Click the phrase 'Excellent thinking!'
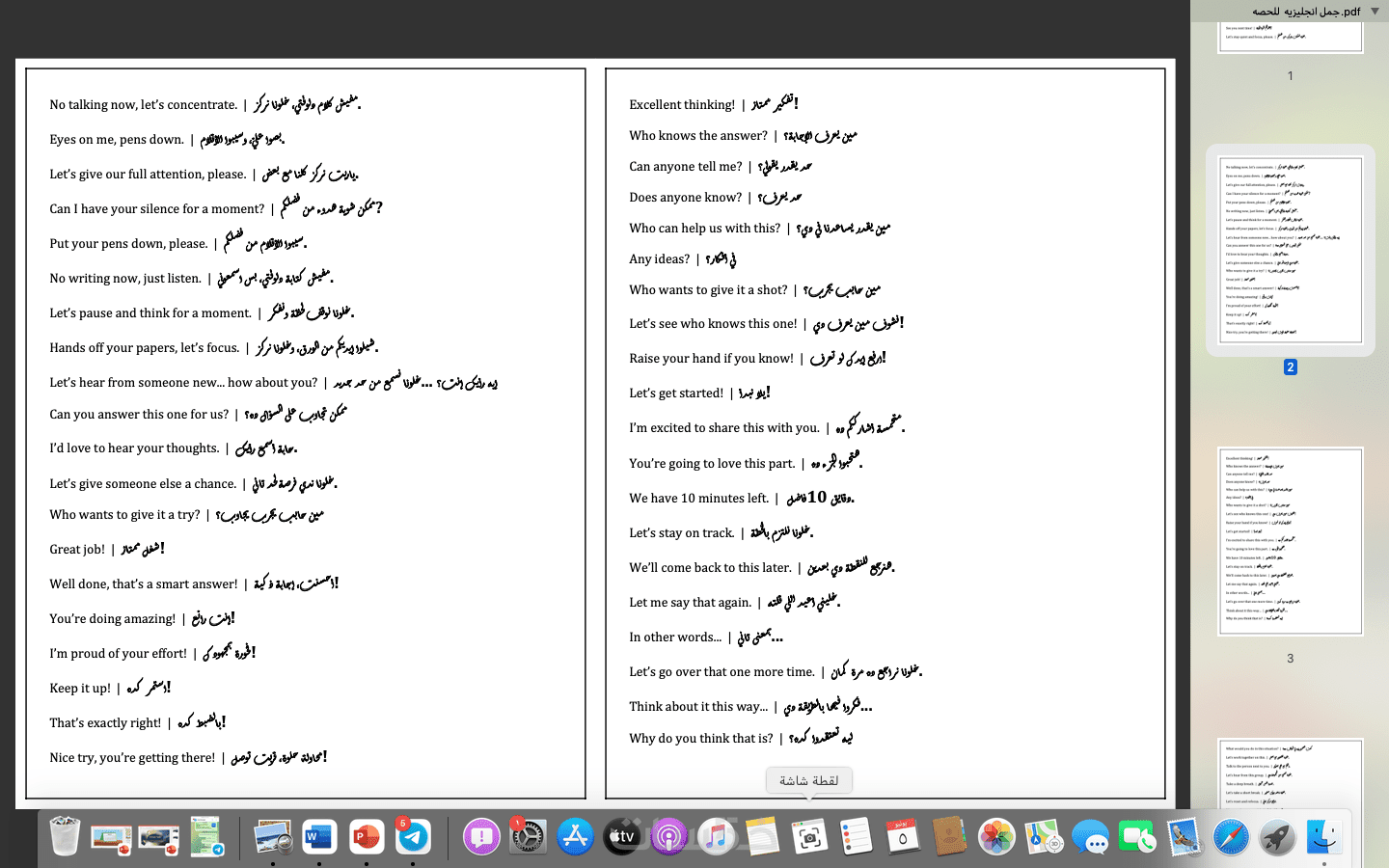The image size is (1389, 868). (682, 105)
